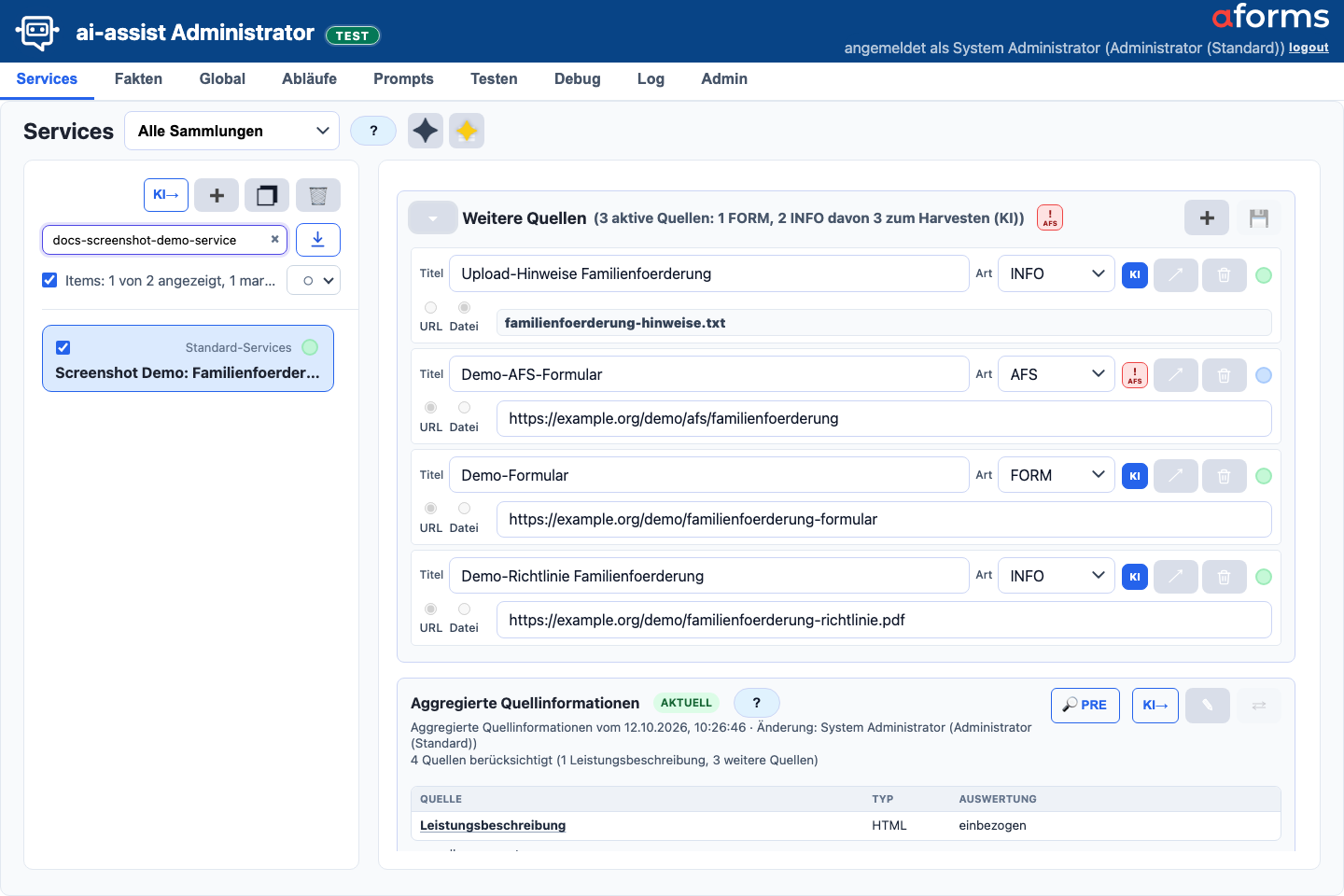Image resolution: width=1344 pixels, height=896 pixels.
Task: Select Datei radio for Demo-Richtlinie Familienfoerderung
Action: pos(464,609)
